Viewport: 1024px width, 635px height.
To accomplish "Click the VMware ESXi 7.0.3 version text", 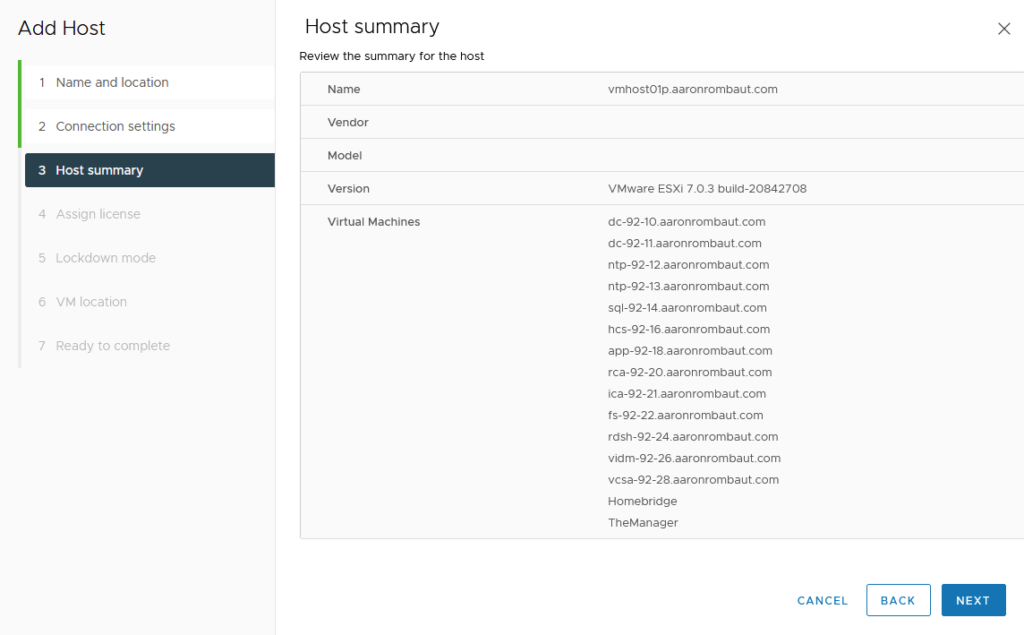I will click(707, 188).
